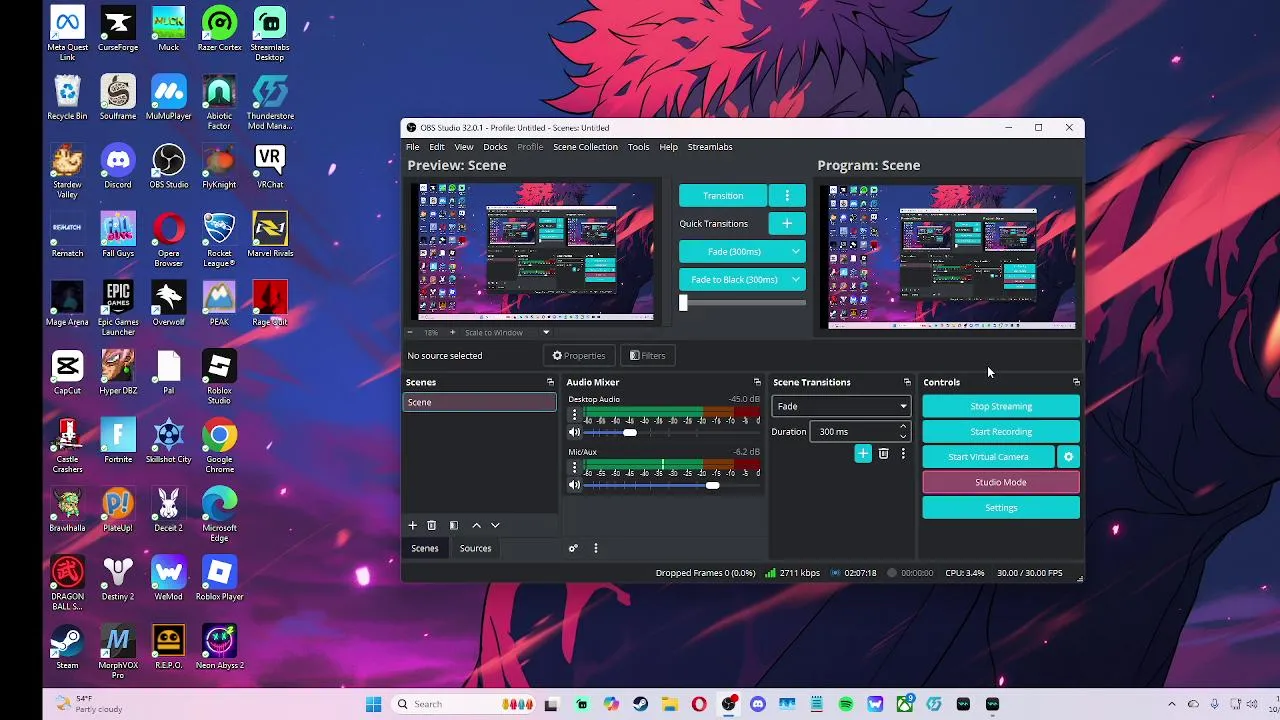
Task: Remove selected scene with trash icon
Action: click(x=432, y=525)
